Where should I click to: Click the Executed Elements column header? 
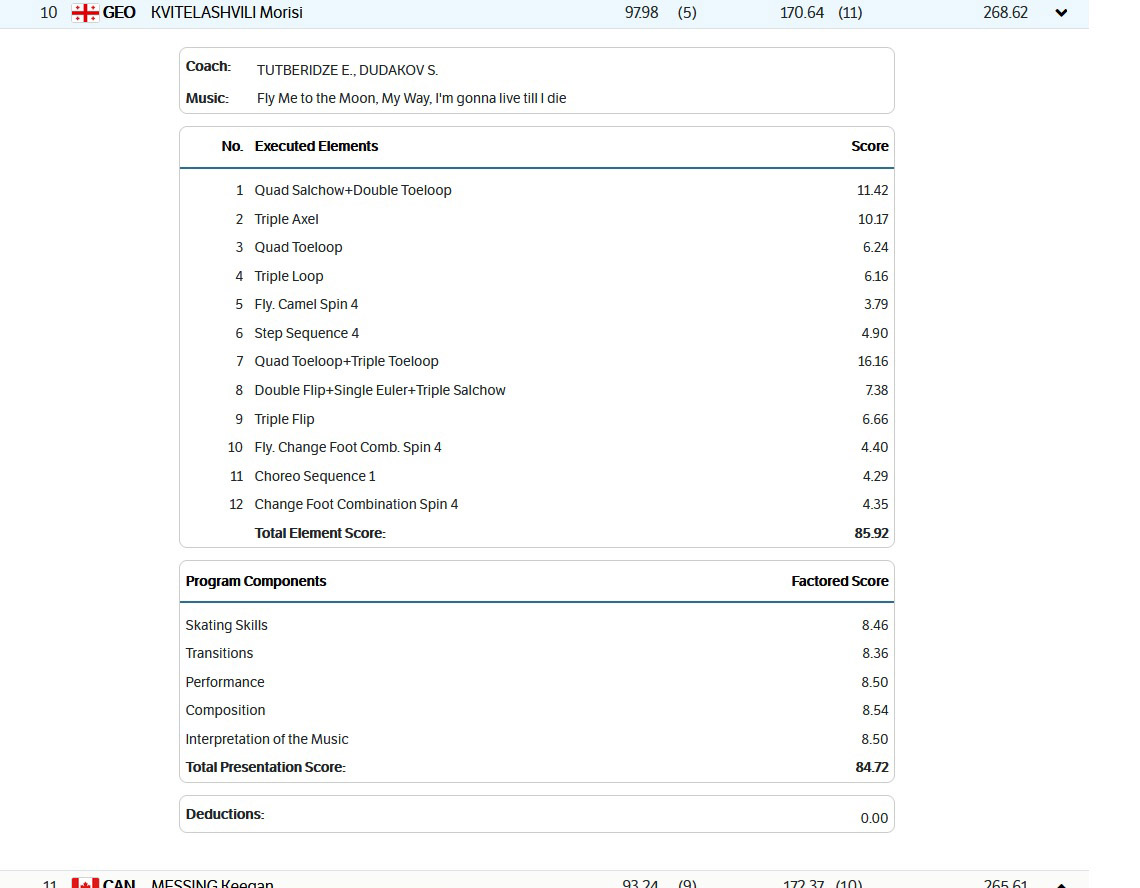click(x=316, y=146)
